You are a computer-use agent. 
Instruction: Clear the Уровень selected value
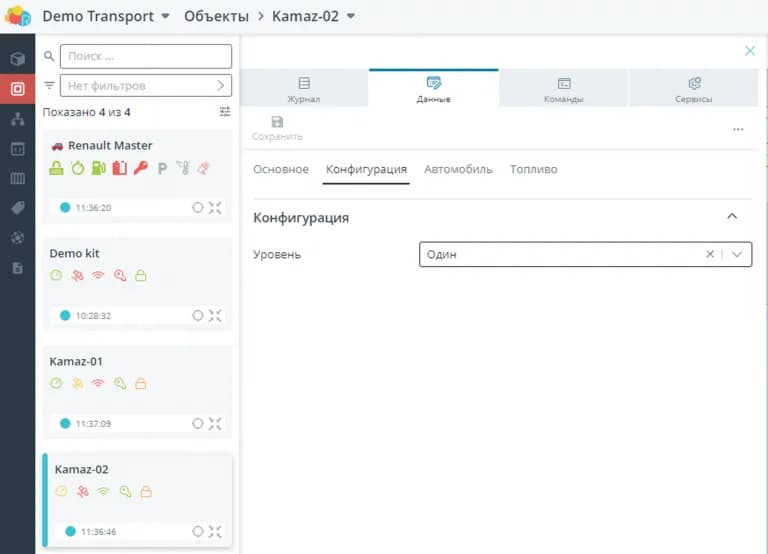(710, 254)
